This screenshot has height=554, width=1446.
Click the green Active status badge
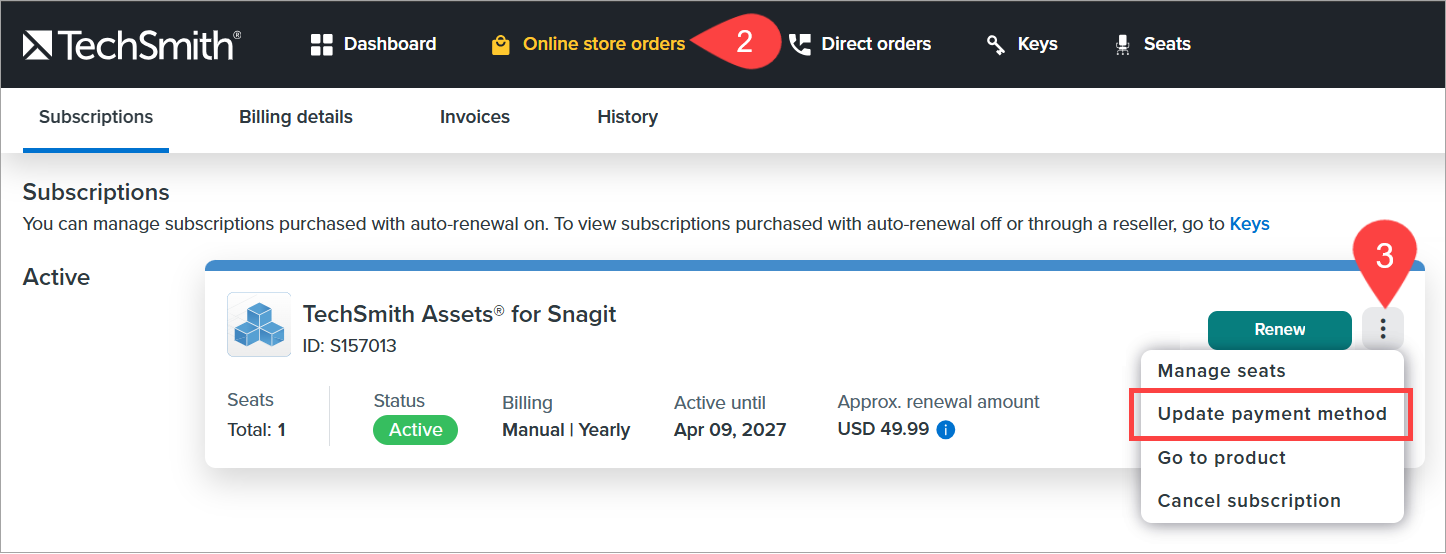click(415, 430)
